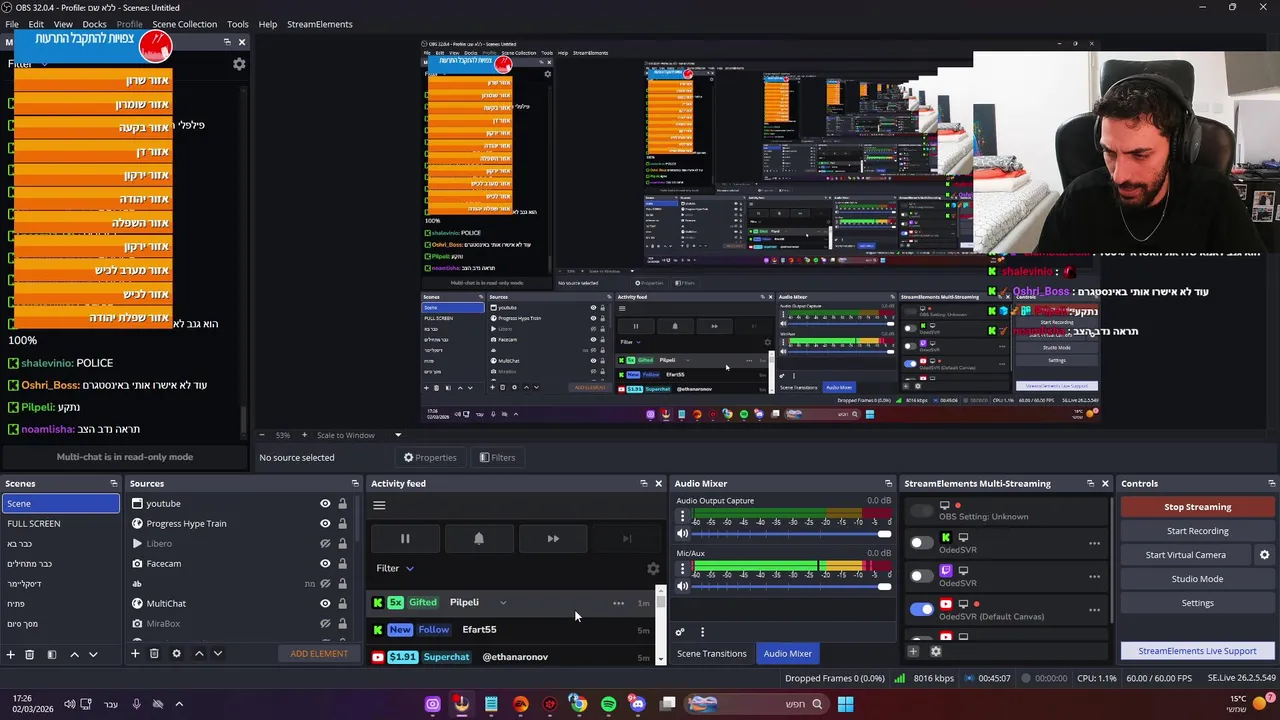1280x720 pixels.
Task: Move scene down in Scenes list
Action: pos(93,654)
